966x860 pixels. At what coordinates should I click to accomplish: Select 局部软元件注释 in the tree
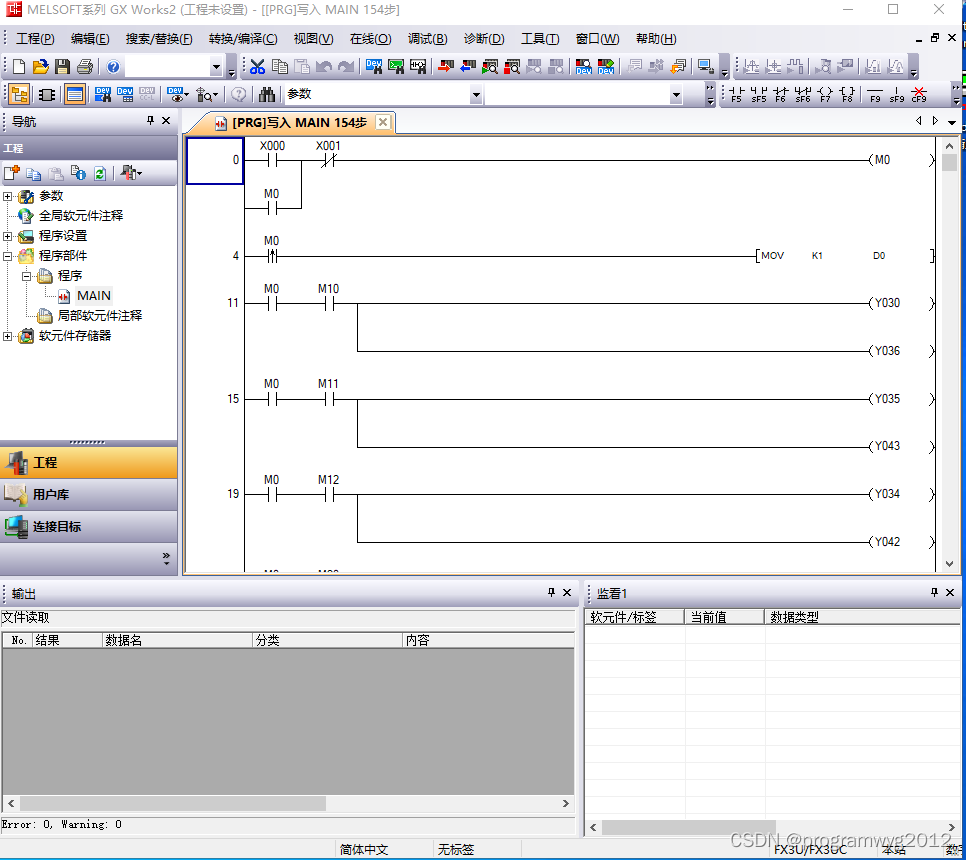tap(99, 316)
